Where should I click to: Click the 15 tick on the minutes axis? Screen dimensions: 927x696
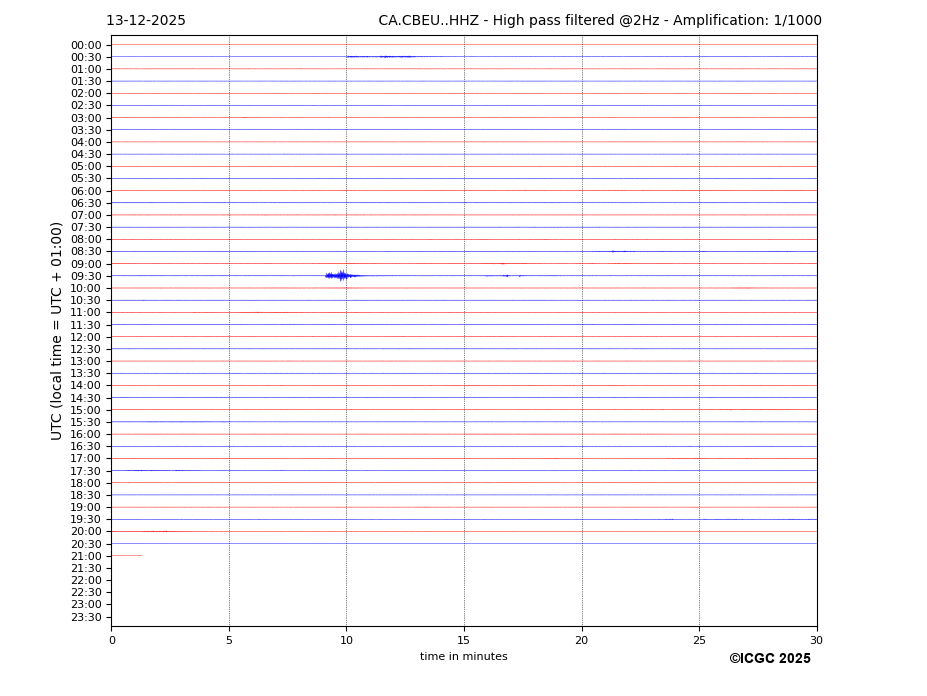[x=464, y=640]
